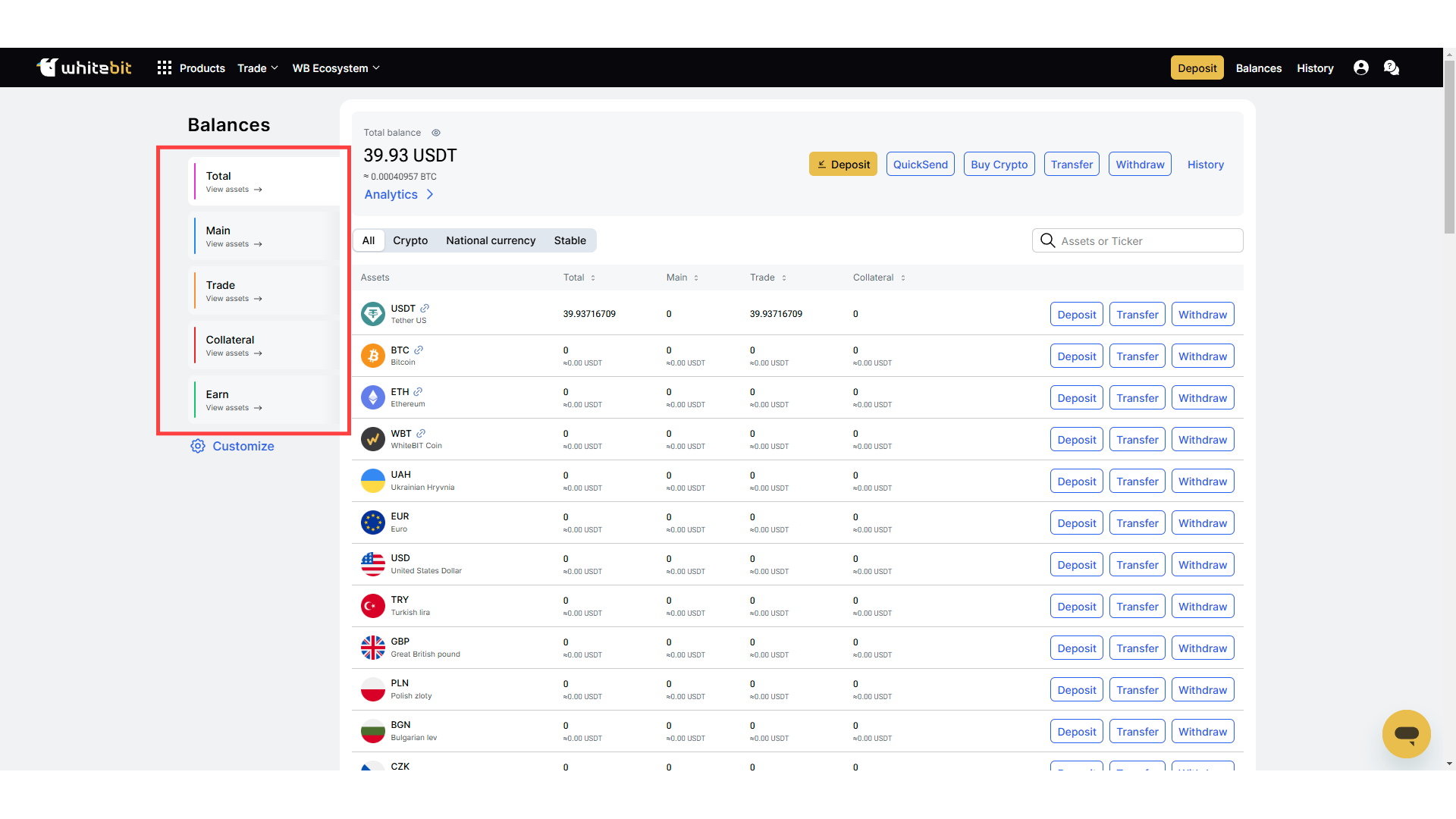Toggle total balance visibility eye icon

click(436, 133)
